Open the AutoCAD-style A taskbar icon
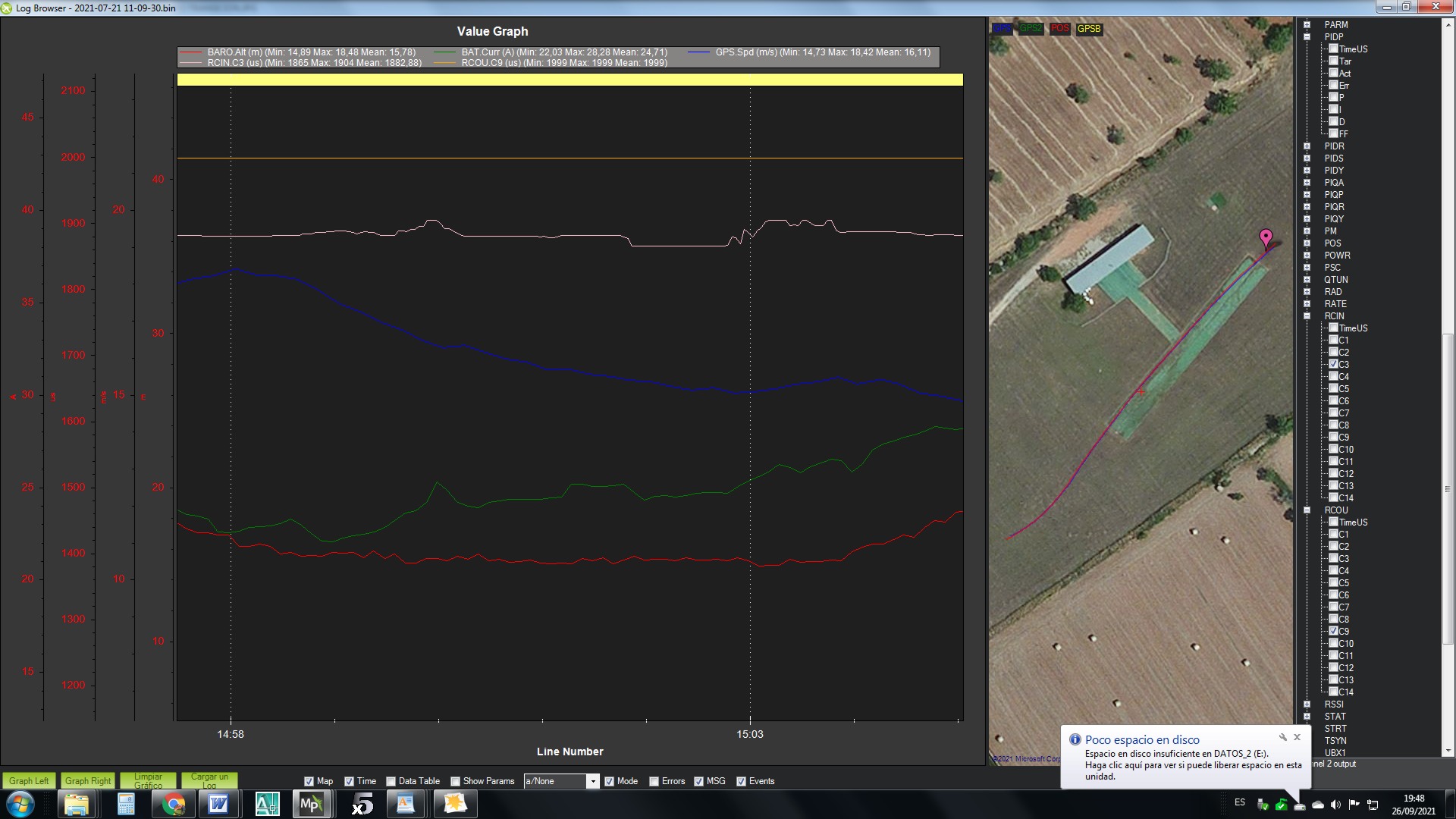Viewport: 1456px width, 819px height. pyautogui.click(x=267, y=804)
